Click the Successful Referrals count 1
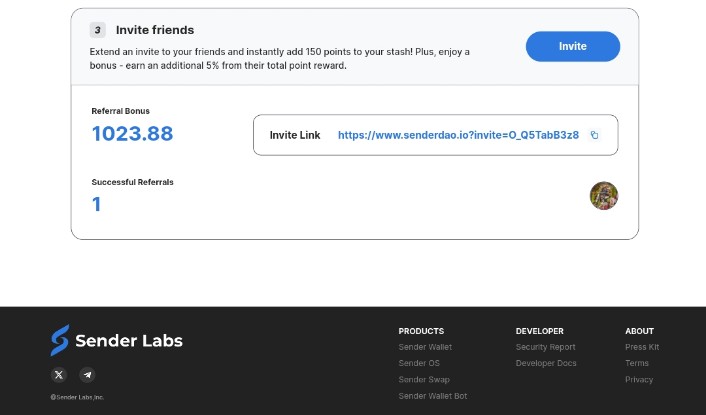 [96, 204]
